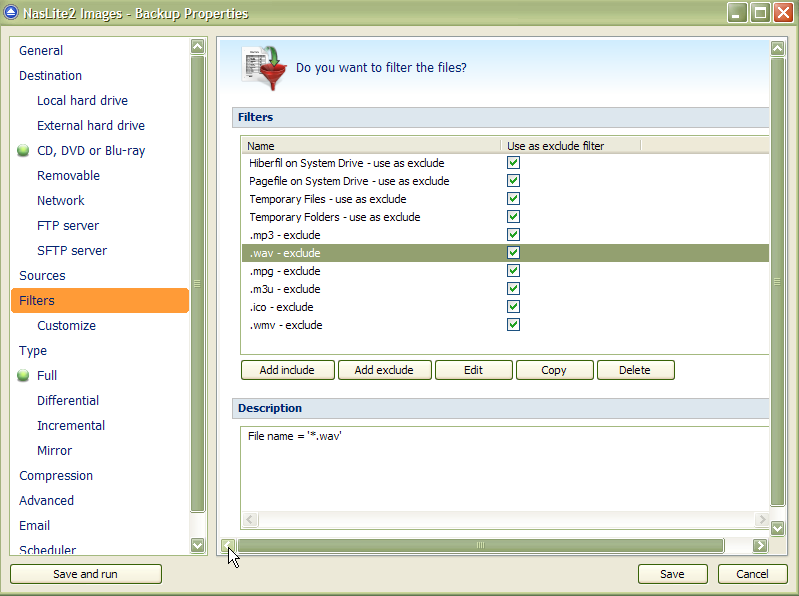Select Differential backup type
Image resolution: width=799 pixels, height=596 pixels.
click(x=68, y=401)
